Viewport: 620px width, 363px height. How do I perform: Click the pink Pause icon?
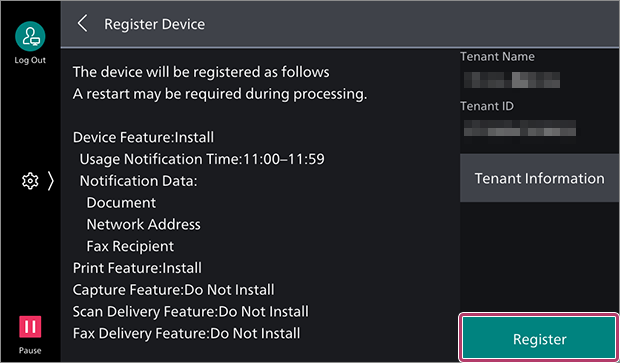pos(30,327)
